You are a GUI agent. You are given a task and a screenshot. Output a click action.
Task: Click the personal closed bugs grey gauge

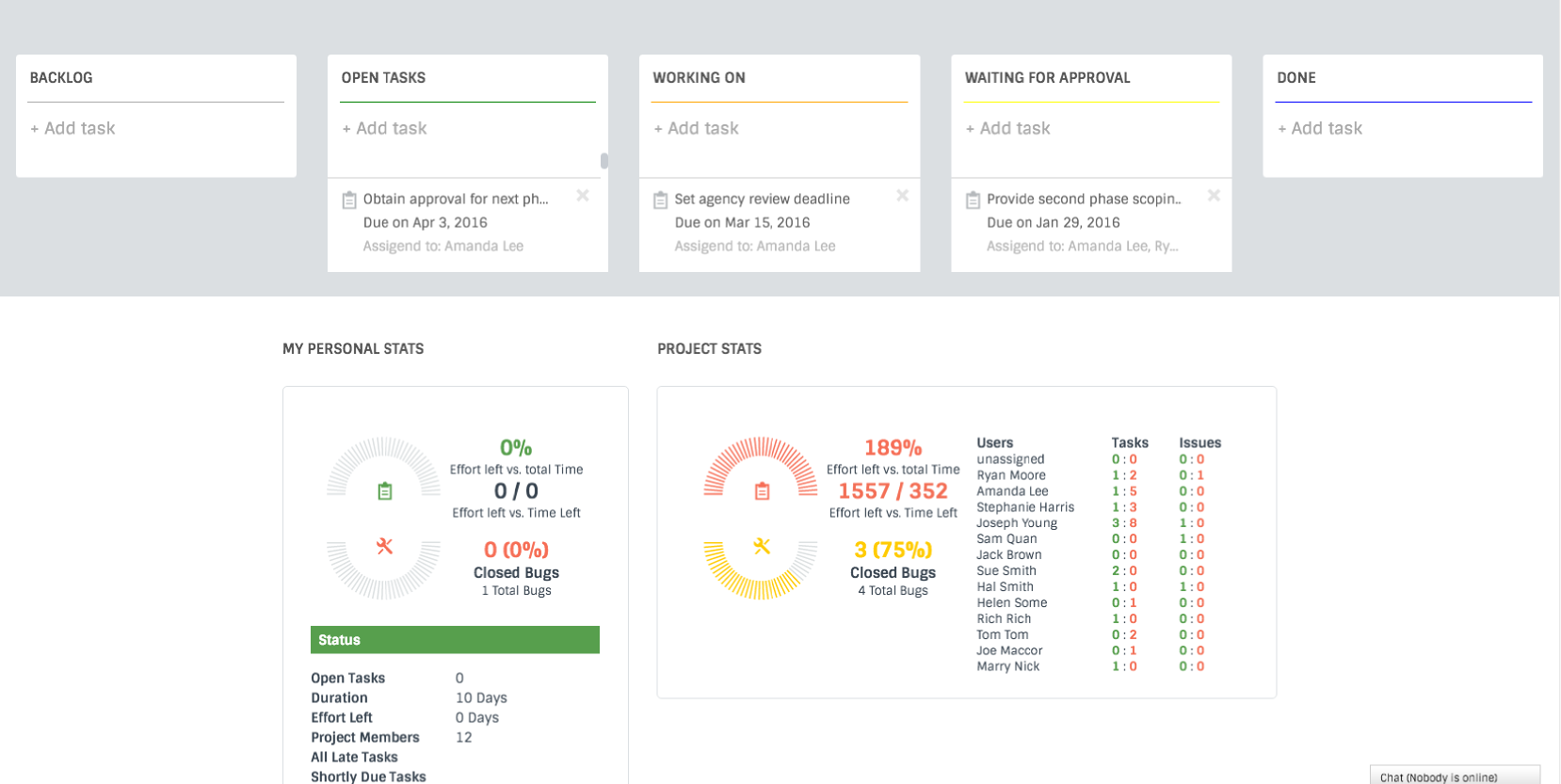click(384, 570)
